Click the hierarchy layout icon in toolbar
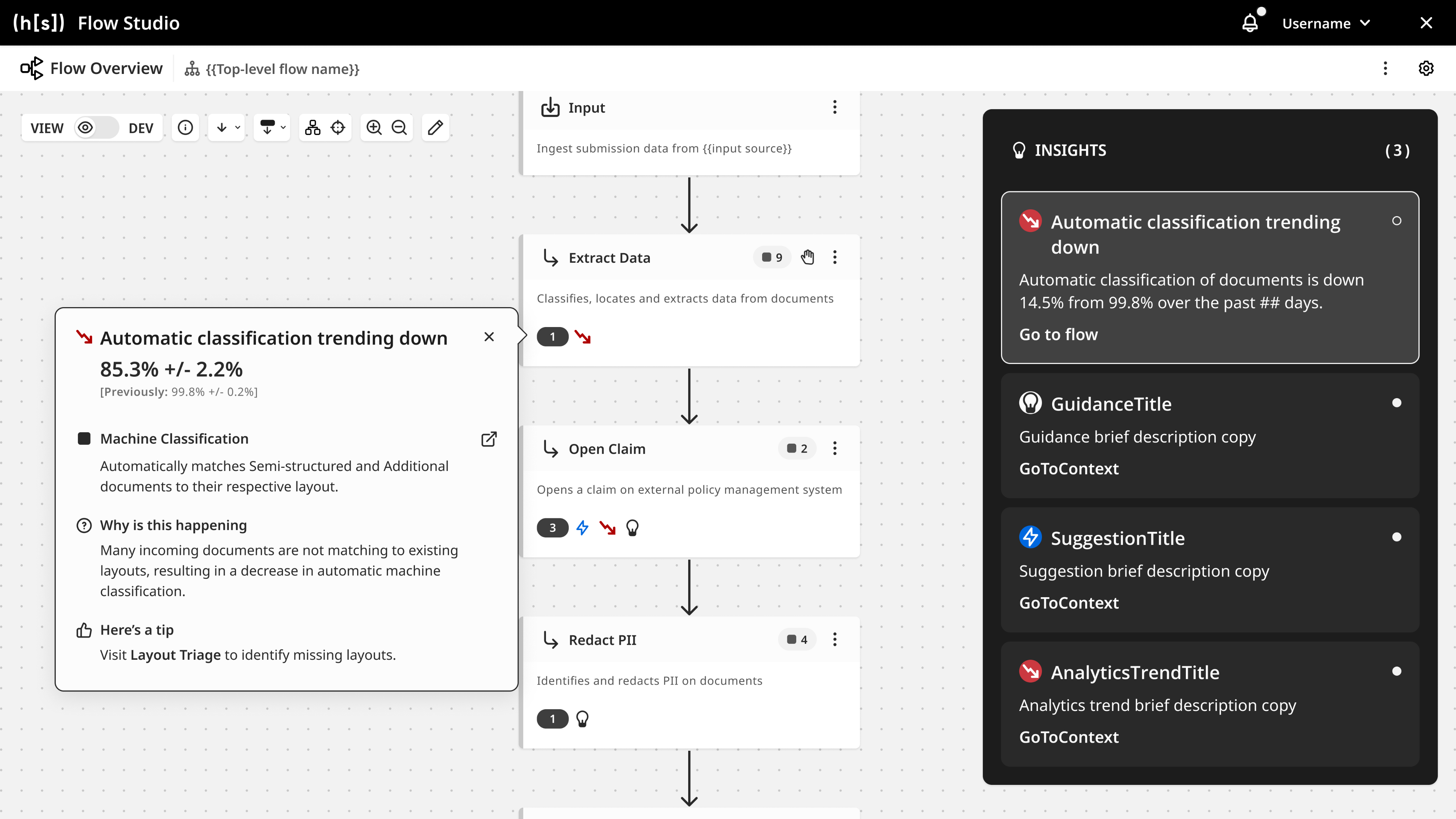This screenshot has width=1456, height=819. coord(312,128)
